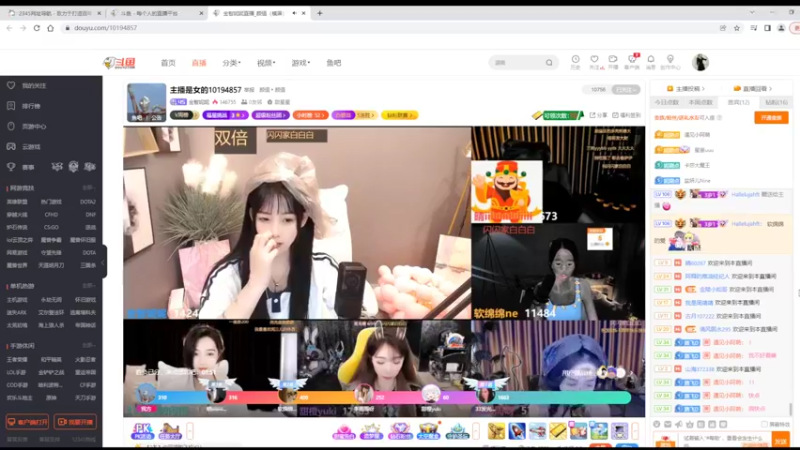Image resolution: width=800 pixels, height=450 pixels.
Task: Open the PK活动 gift bar icon
Action: tap(142, 431)
